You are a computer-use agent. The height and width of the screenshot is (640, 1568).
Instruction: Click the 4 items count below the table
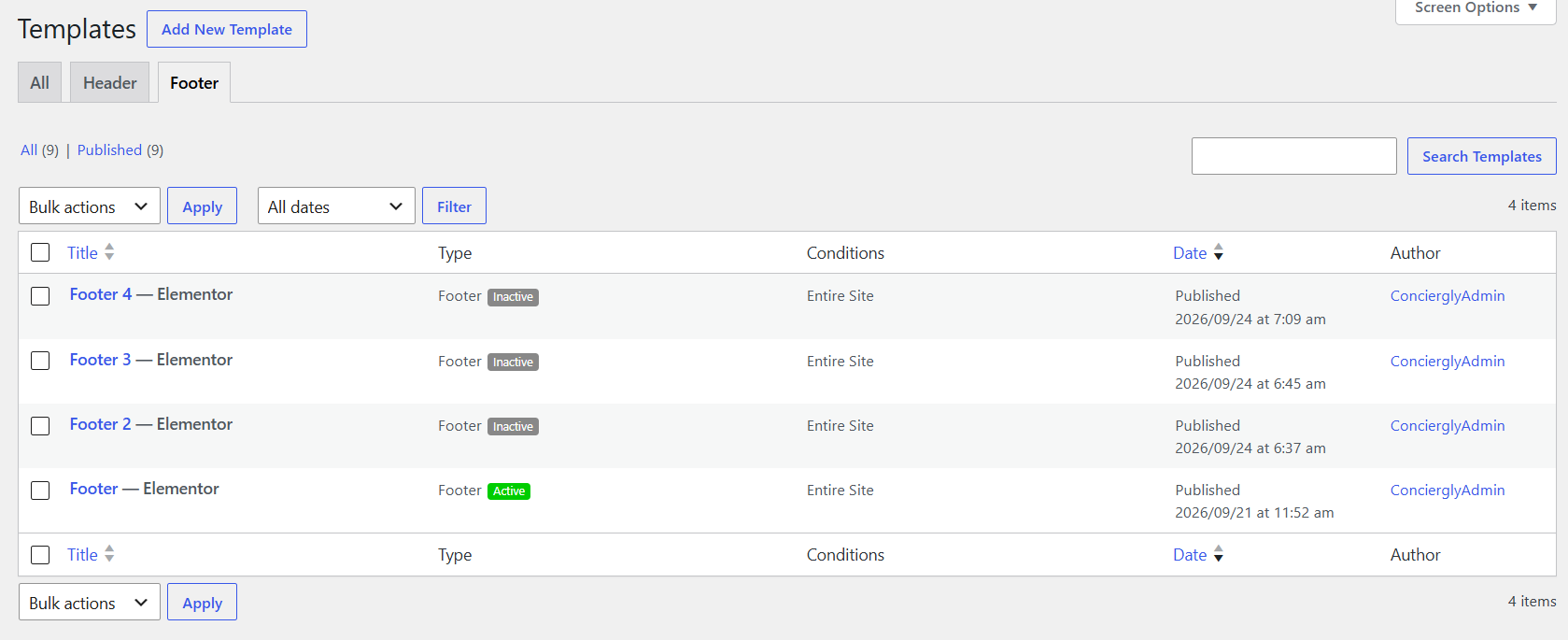tap(1532, 602)
